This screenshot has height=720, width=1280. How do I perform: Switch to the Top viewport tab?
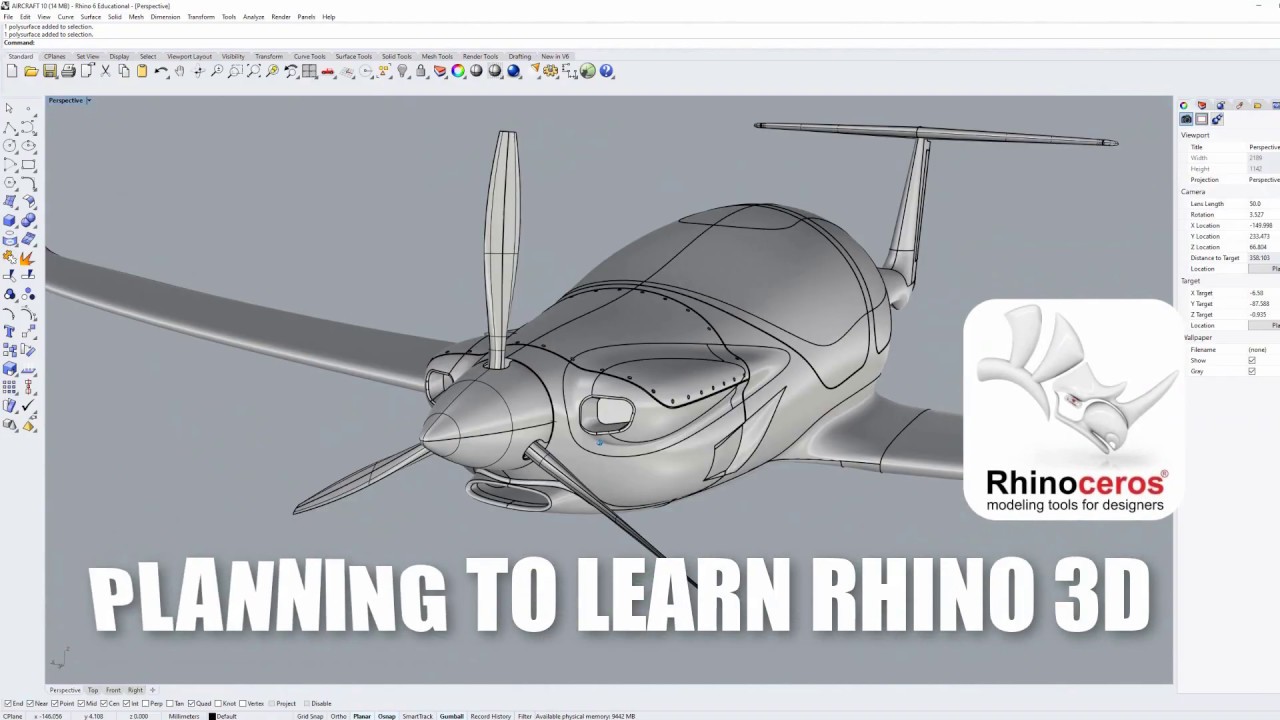point(93,690)
